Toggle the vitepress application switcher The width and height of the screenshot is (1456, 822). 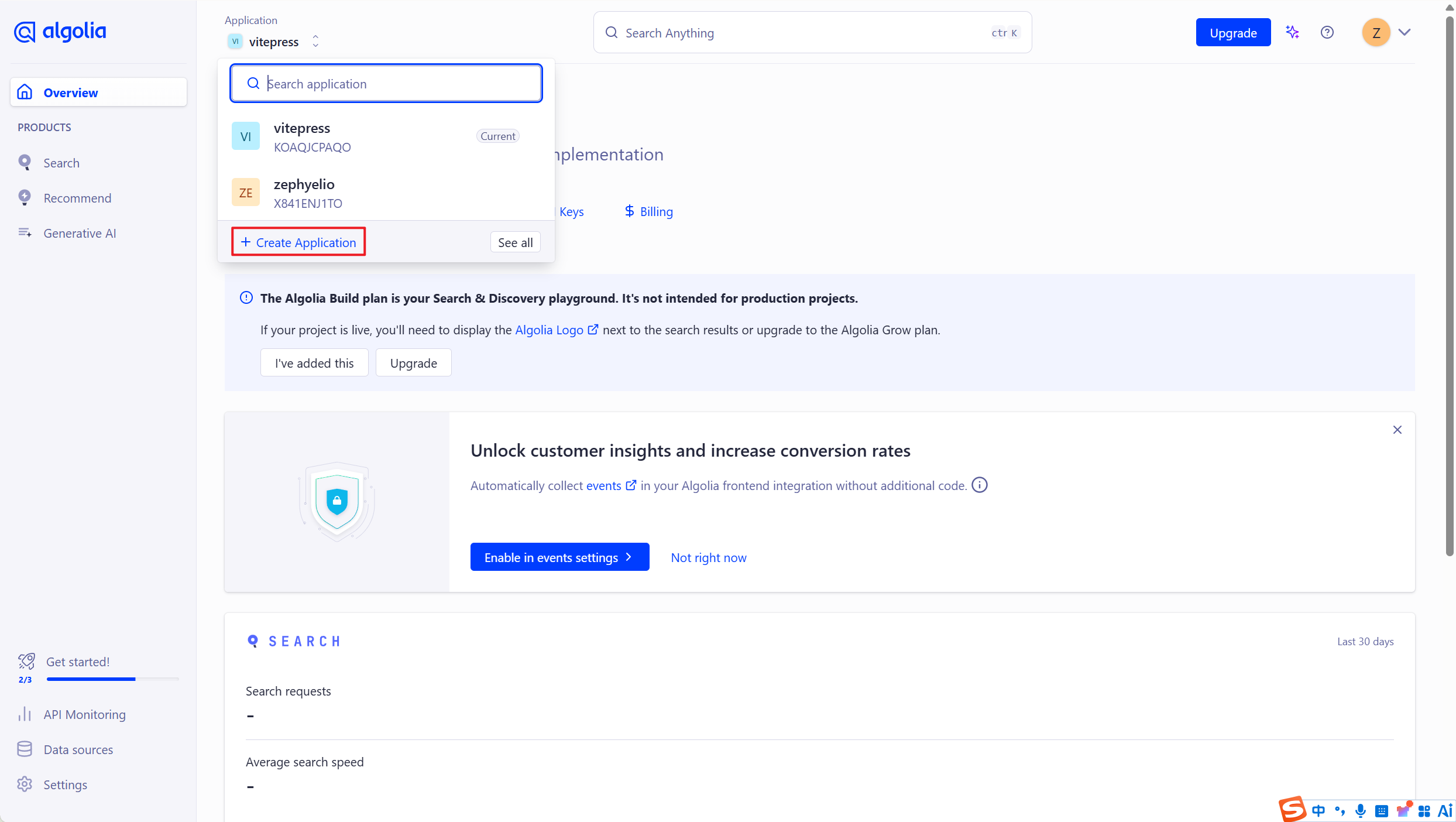click(273, 42)
